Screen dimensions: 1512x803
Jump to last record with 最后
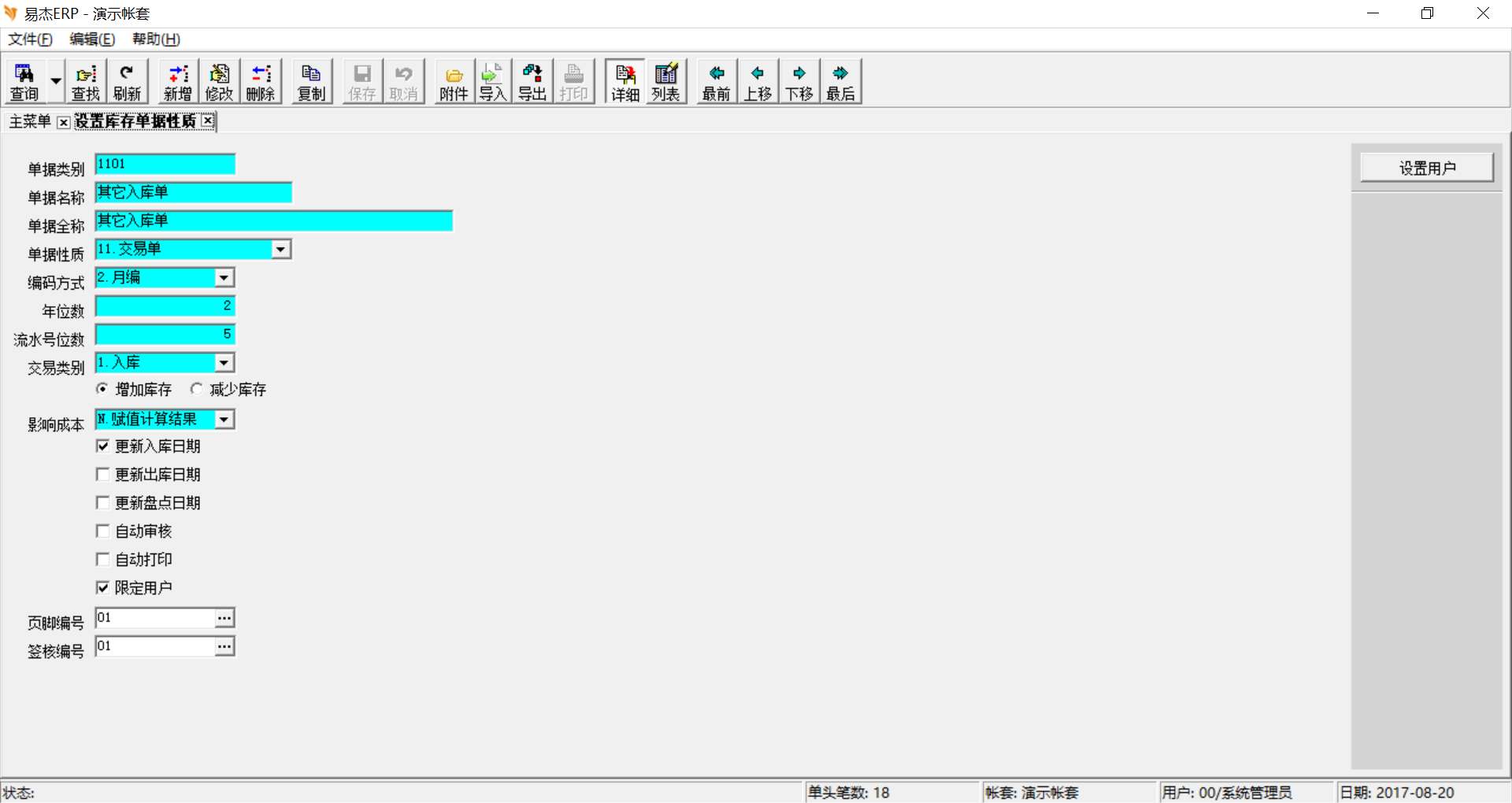click(840, 81)
